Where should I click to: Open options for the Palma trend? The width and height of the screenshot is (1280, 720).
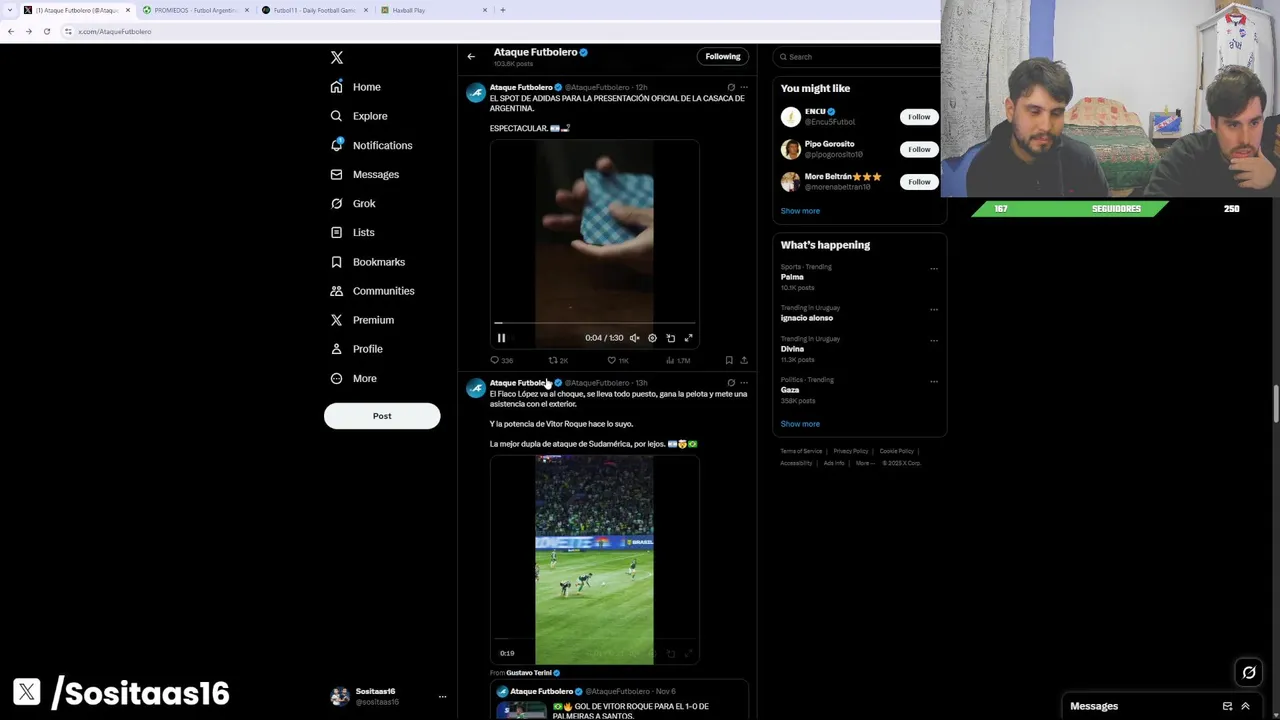(x=934, y=268)
